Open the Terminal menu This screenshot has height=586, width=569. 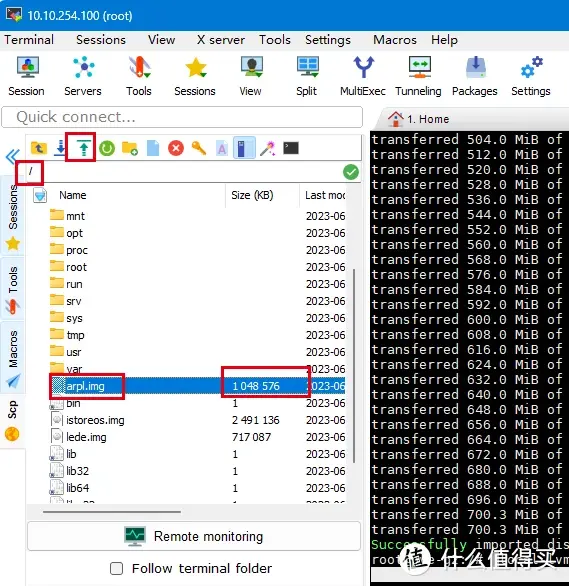tap(29, 40)
